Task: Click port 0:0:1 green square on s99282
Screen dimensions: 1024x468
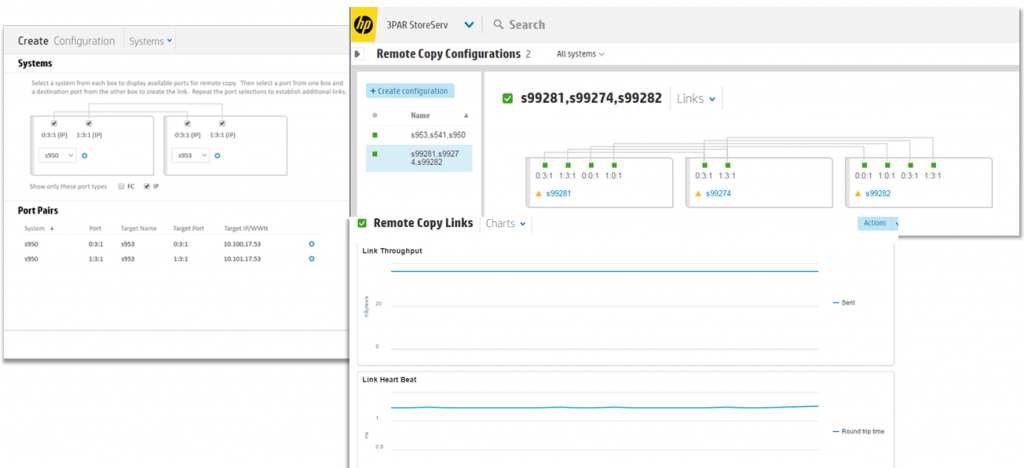Action: click(x=864, y=165)
